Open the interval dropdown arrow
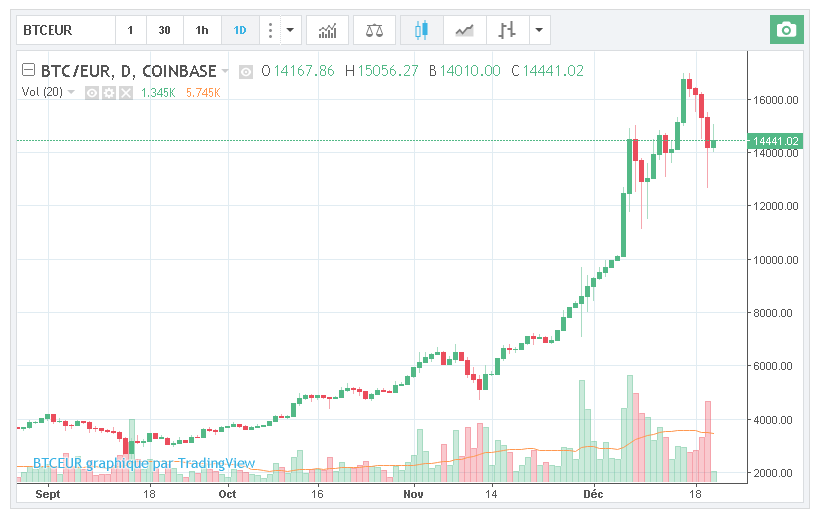 click(x=291, y=30)
